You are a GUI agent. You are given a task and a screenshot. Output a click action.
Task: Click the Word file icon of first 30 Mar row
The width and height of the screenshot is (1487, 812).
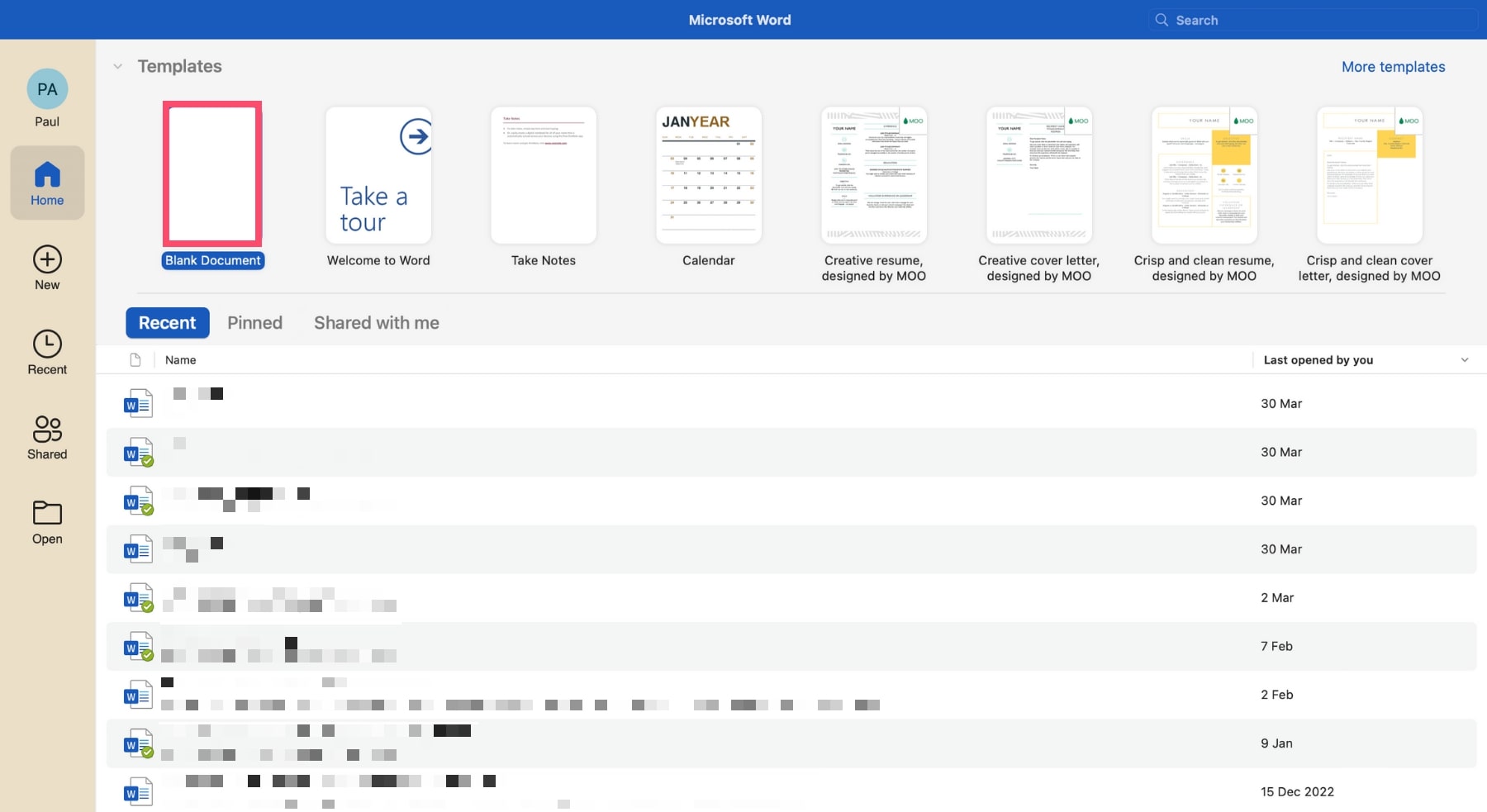pos(138,403)
